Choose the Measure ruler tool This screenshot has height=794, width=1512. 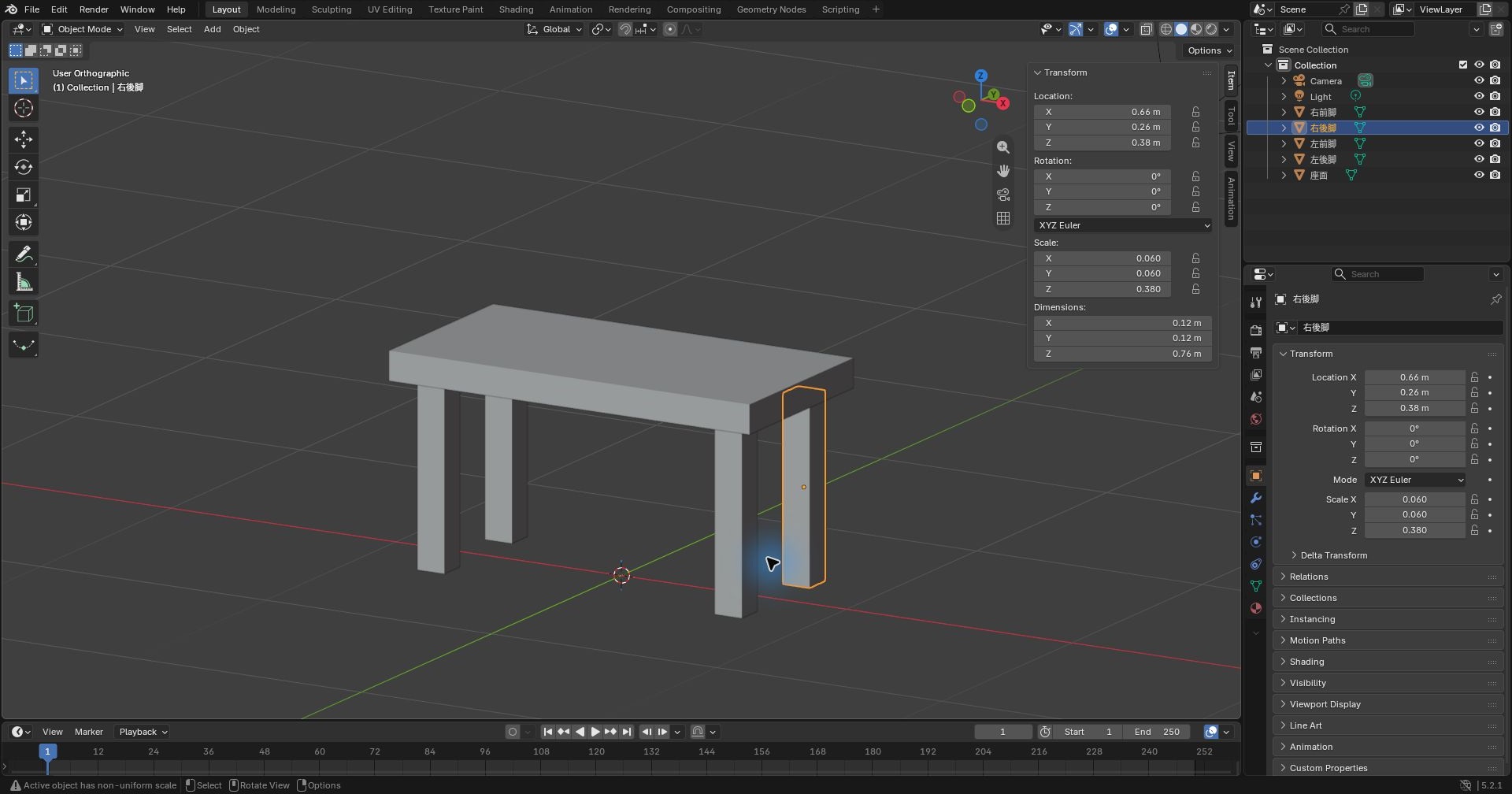coord(24,282)
